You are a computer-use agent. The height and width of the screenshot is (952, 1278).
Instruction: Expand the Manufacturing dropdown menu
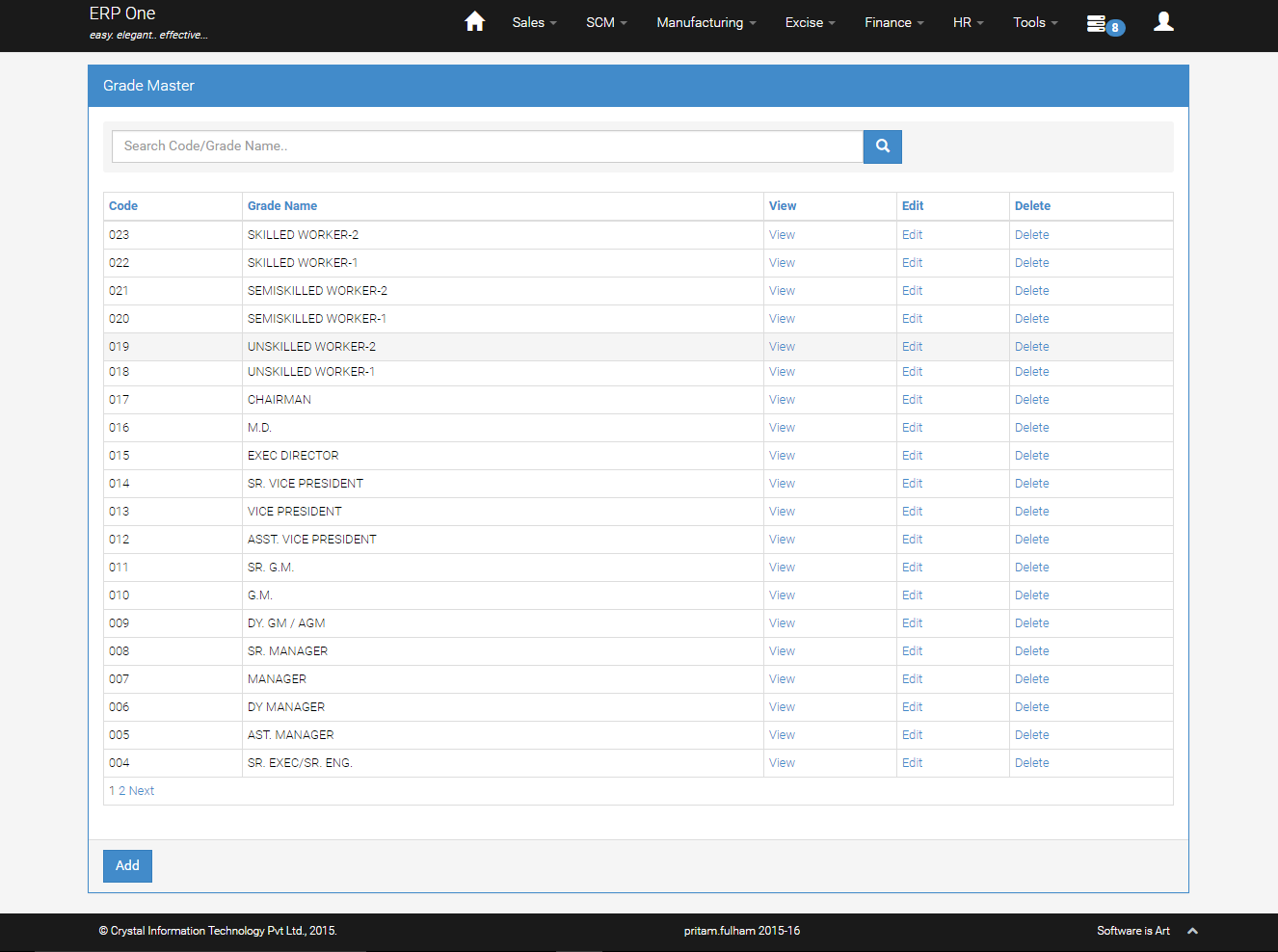pyautogui.click(x=706, y=22)
